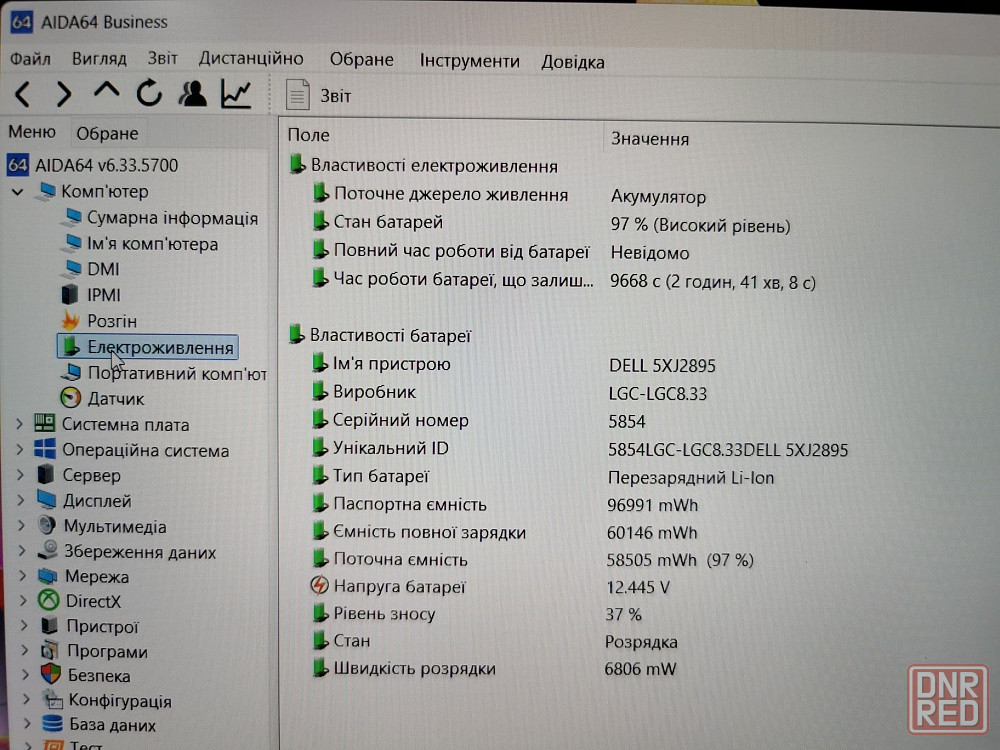Open the Дистанційно menu
This screenshot has height=750, width=1000.
click(x=251, y=59)
